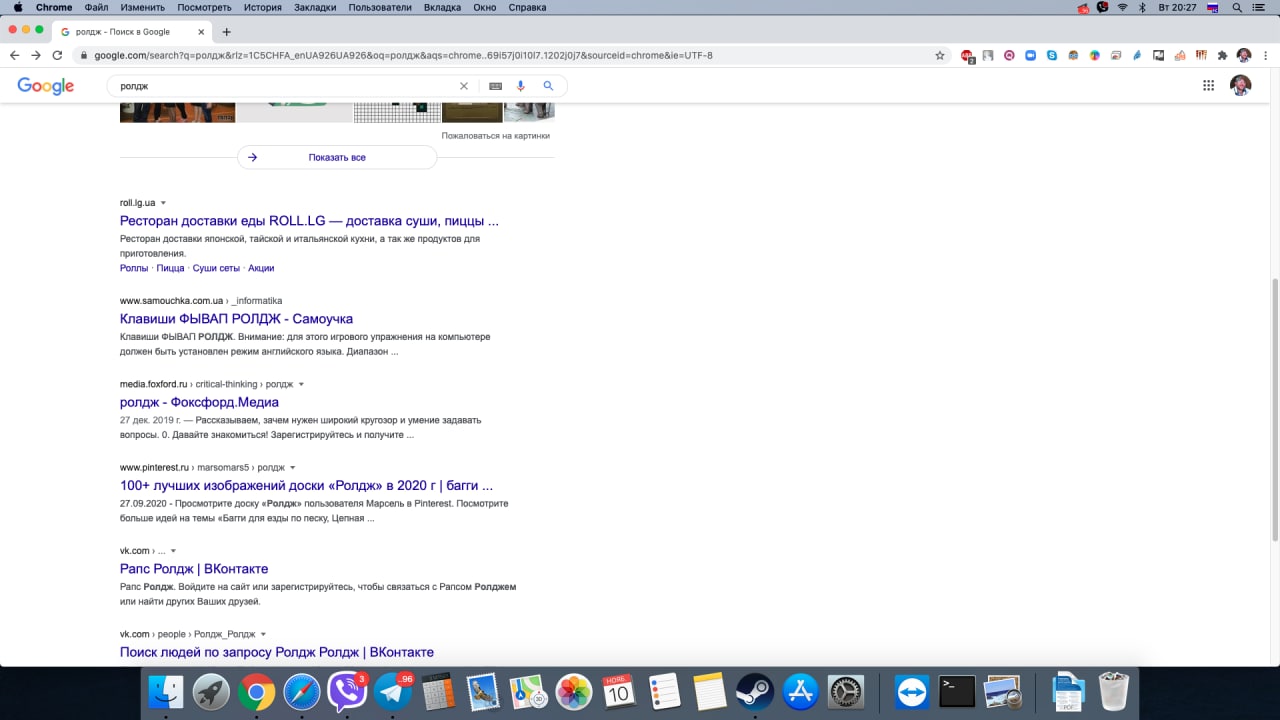Open the Закладки menu

point(315,7)
